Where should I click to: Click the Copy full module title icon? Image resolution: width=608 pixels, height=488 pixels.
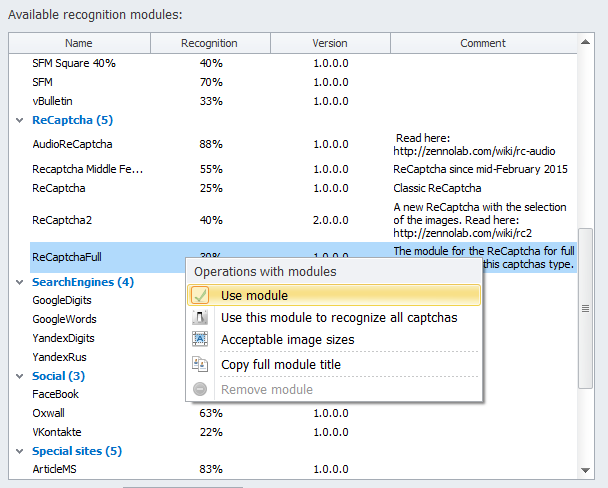pyautogui.click(x=200, y=364)
